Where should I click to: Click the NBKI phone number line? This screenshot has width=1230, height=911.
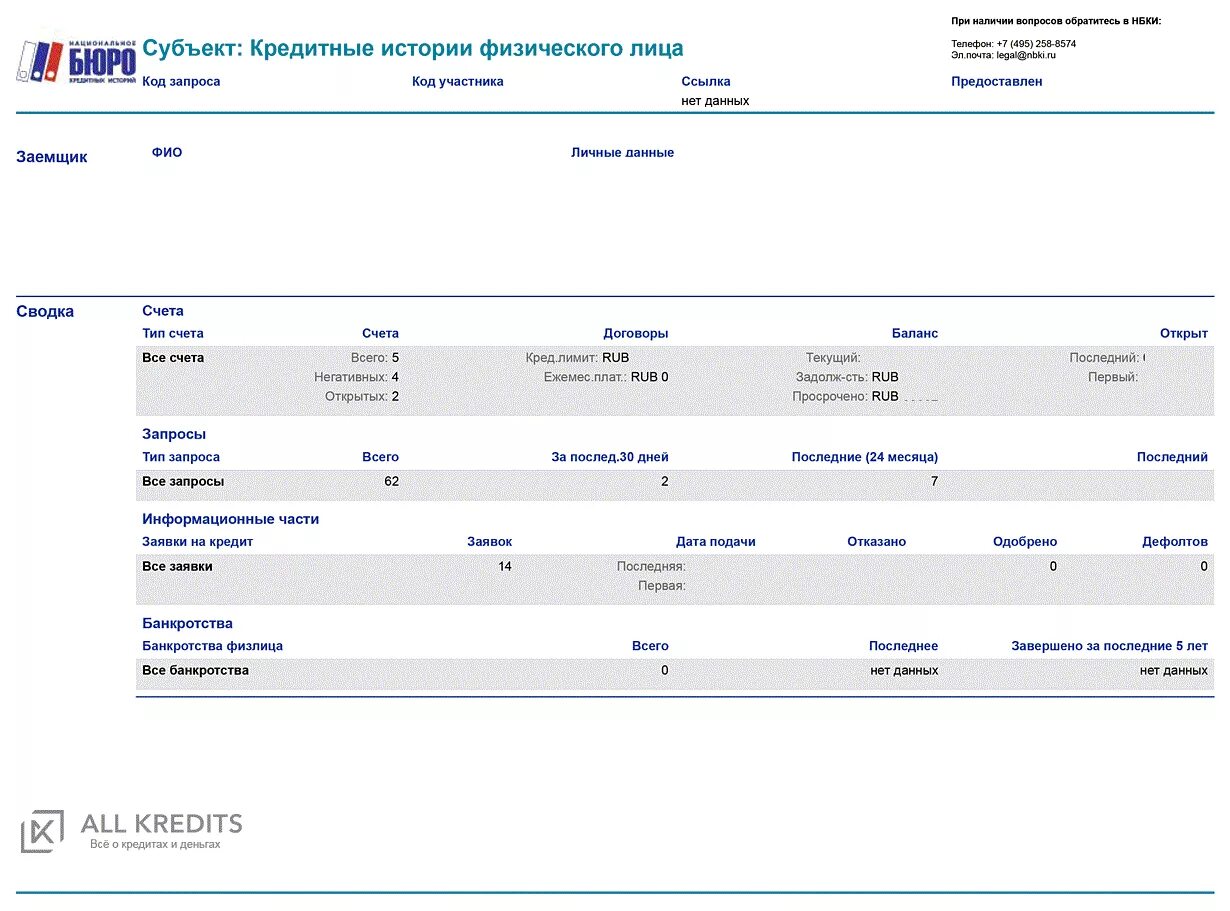[1014, 44]
